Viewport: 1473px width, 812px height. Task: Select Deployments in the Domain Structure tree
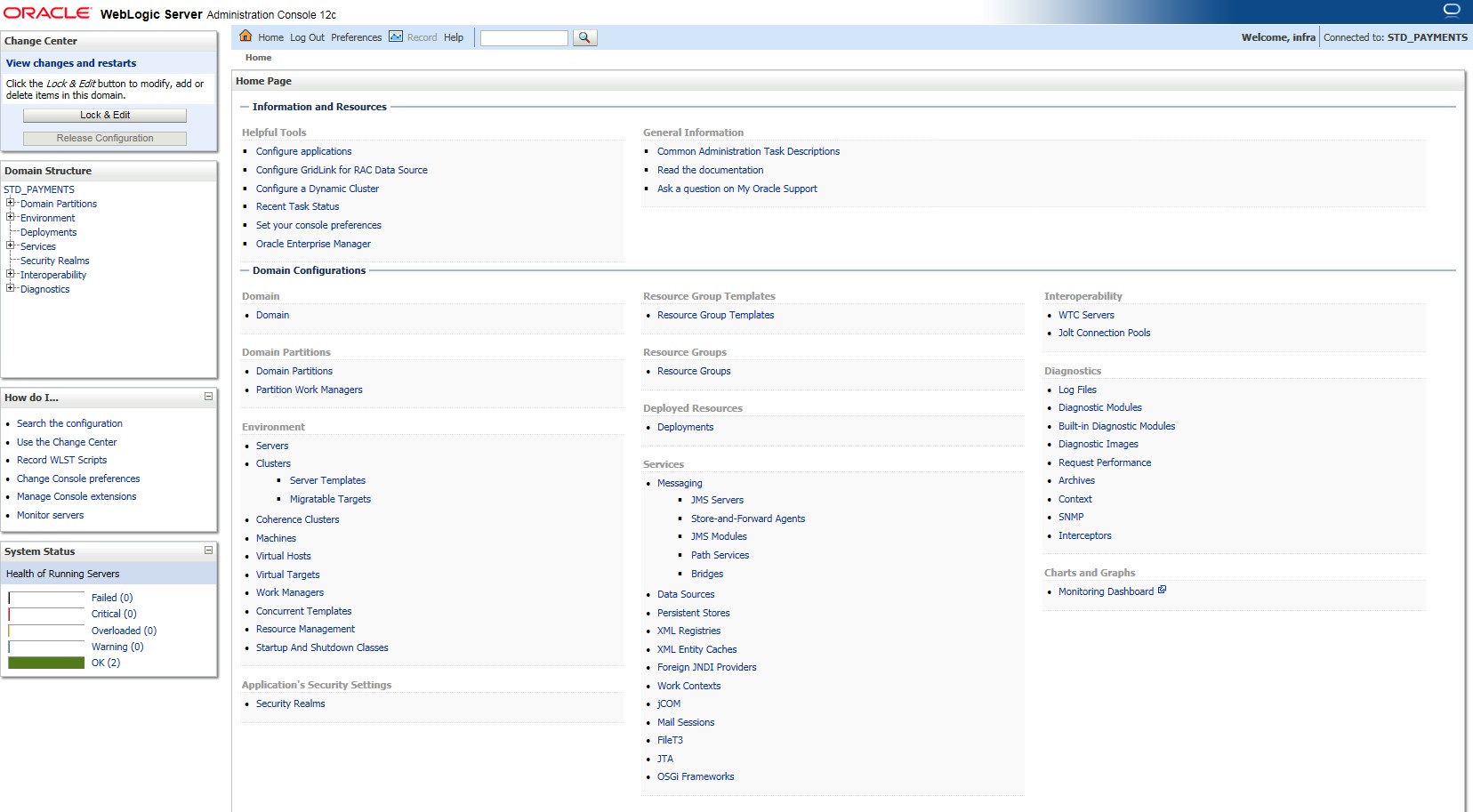49,232
